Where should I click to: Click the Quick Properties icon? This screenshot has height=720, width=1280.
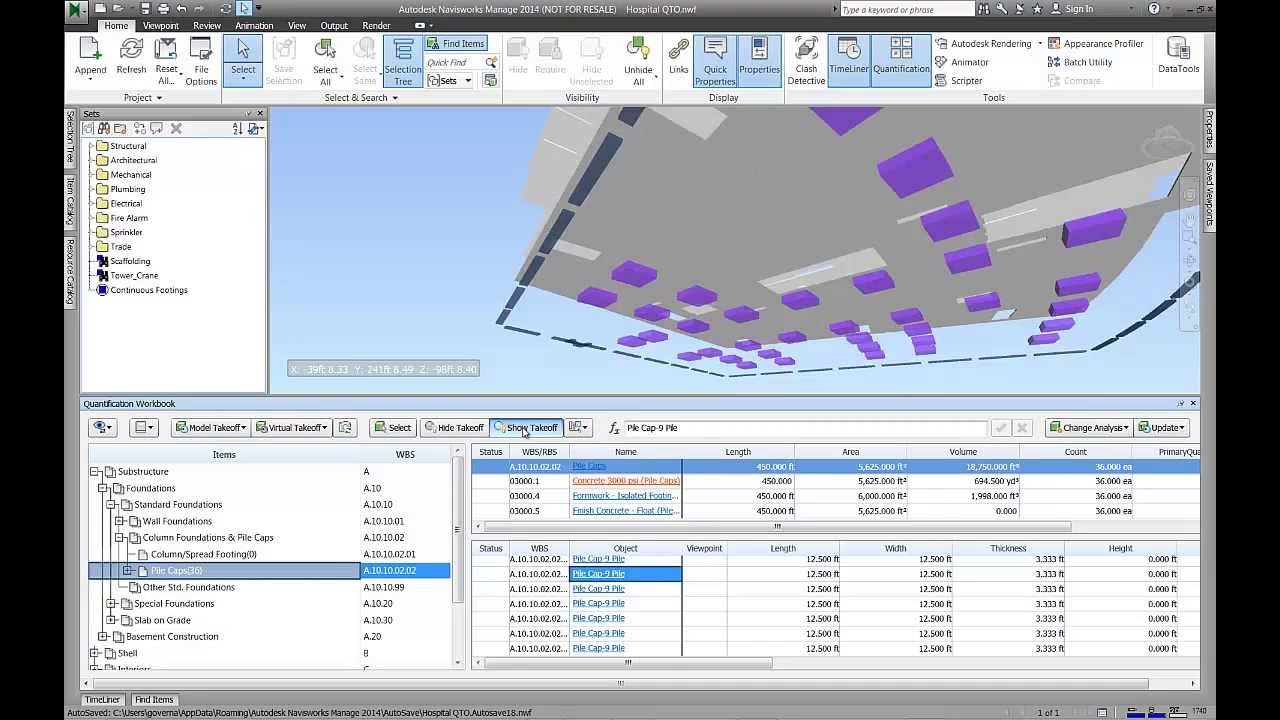pyautogui.click(x=715, y=61)
